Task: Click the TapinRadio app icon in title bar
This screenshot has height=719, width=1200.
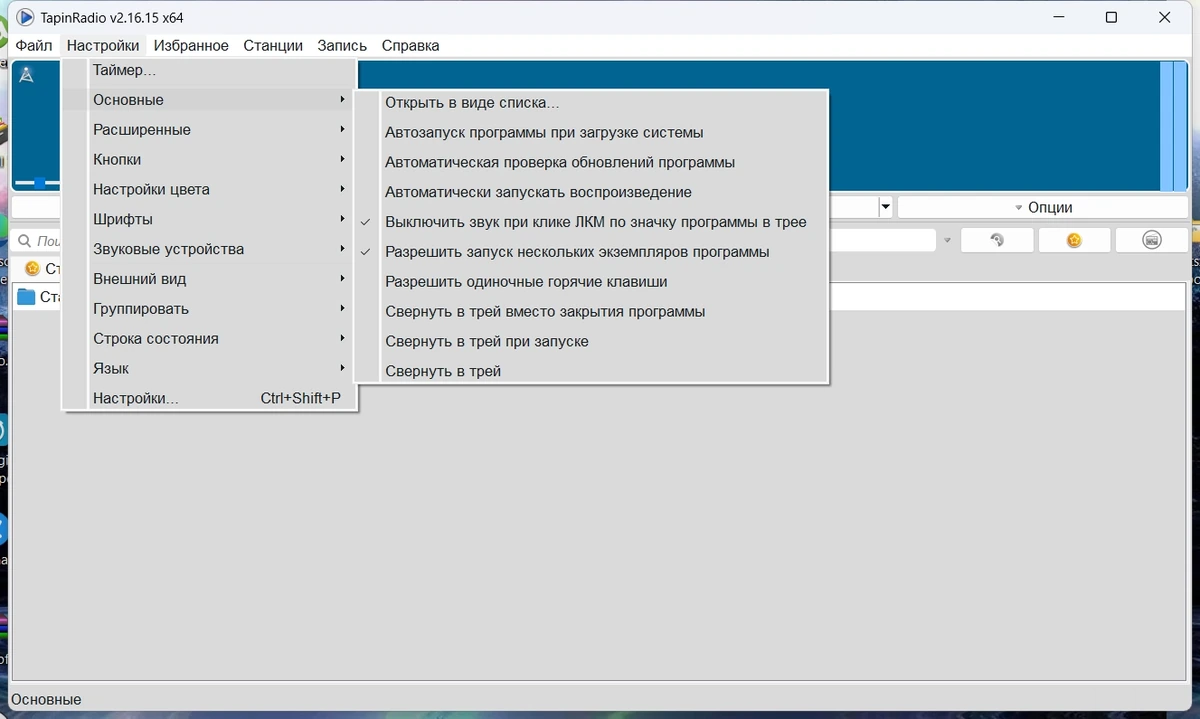Action: (25, 17)
